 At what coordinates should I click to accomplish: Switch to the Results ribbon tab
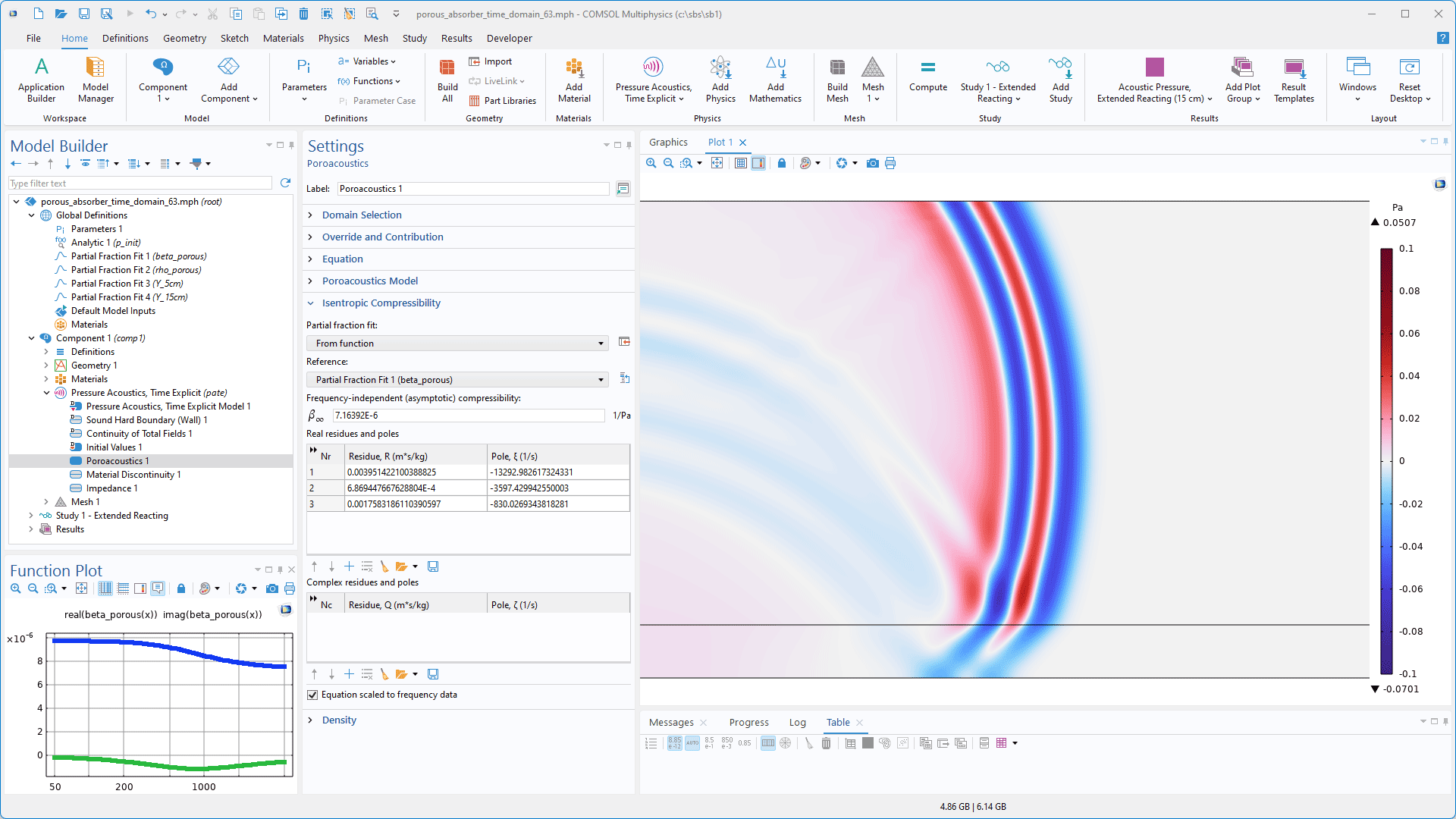tap(457, 38)
